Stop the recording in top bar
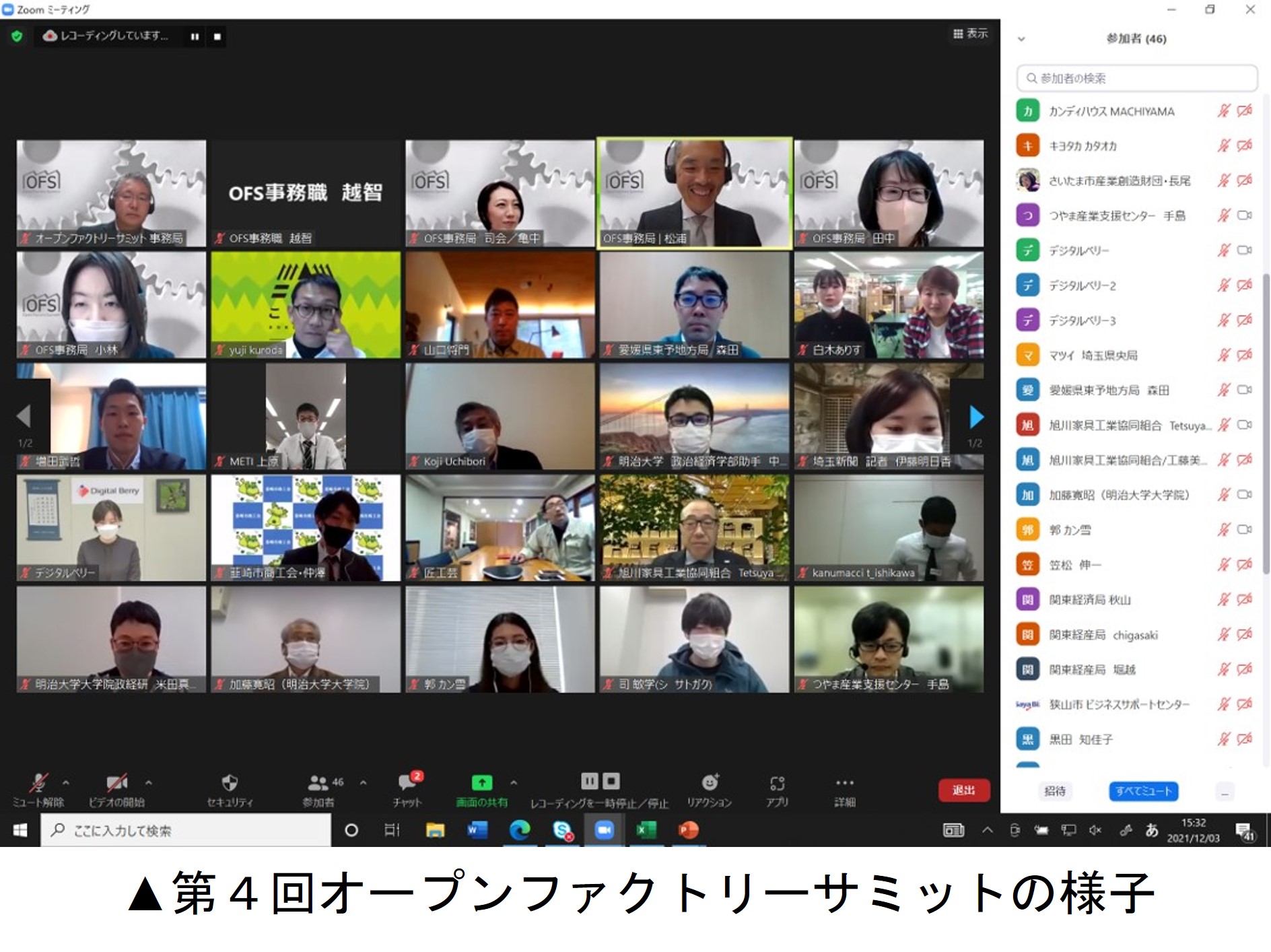 pyautogui.click(x=217, y=36)
